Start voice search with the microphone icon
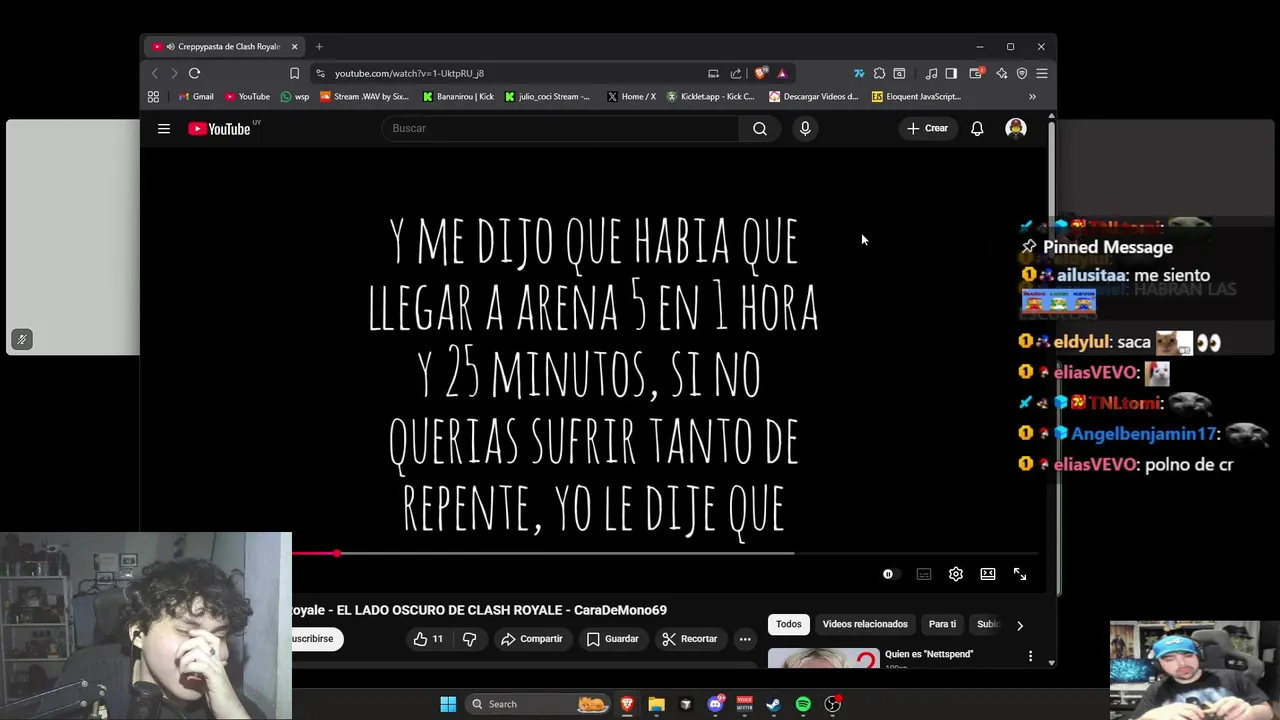 click(x=805, y=128)
